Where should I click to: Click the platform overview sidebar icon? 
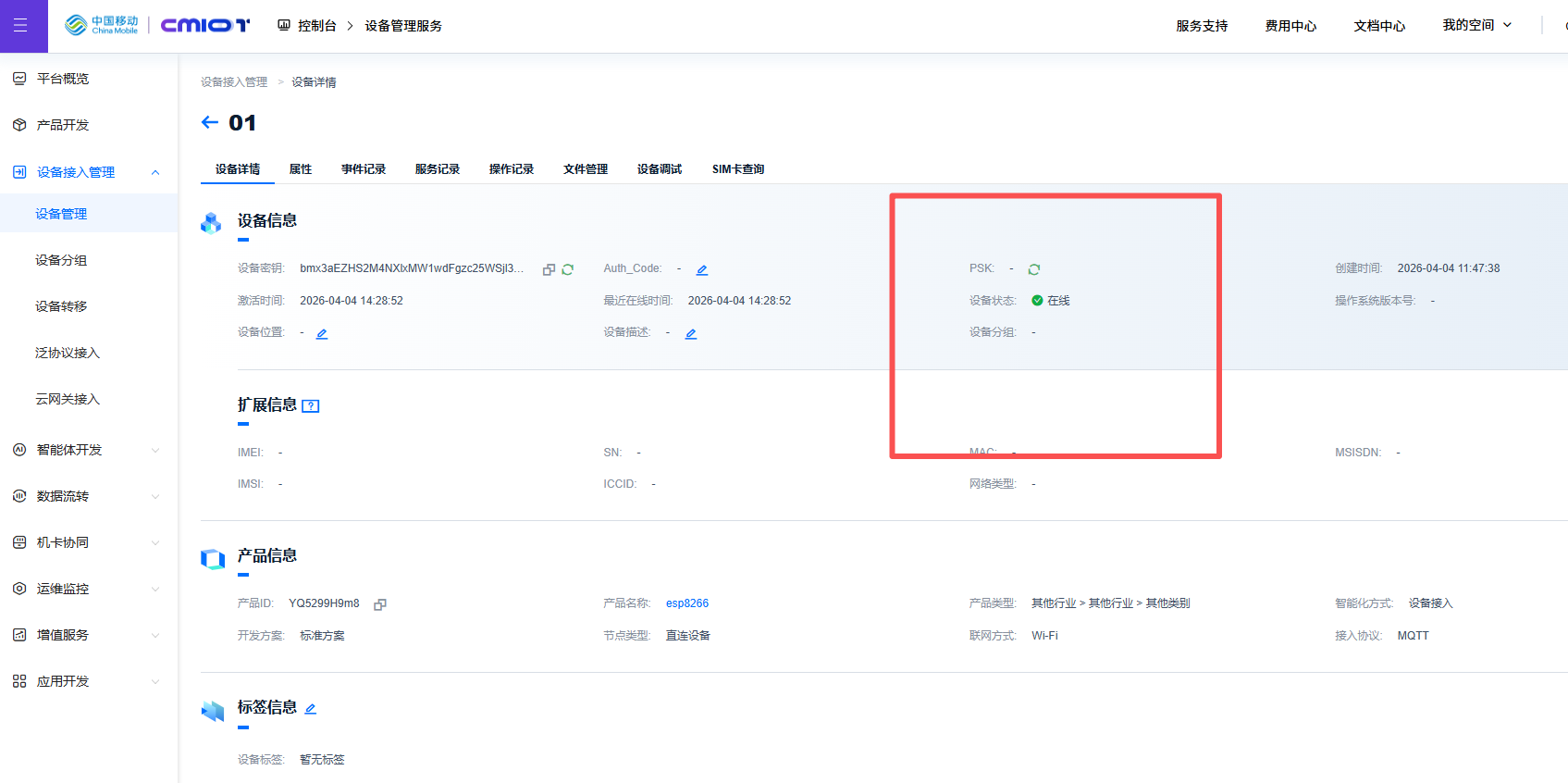(x=19, y=79)
